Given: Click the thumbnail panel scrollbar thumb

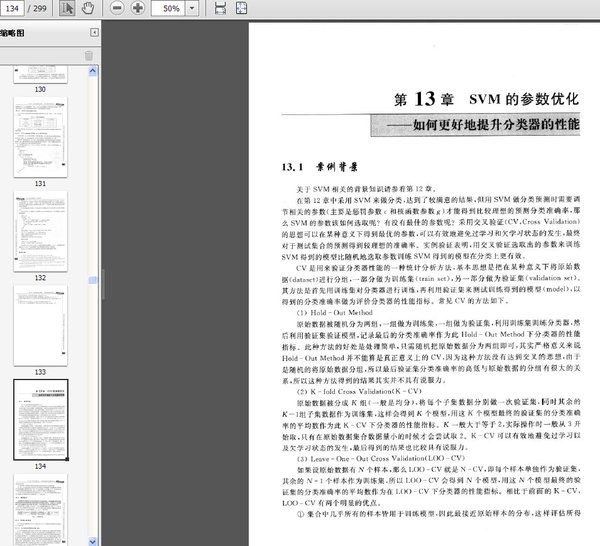Looking at the screenshot, I should point(93,280).
